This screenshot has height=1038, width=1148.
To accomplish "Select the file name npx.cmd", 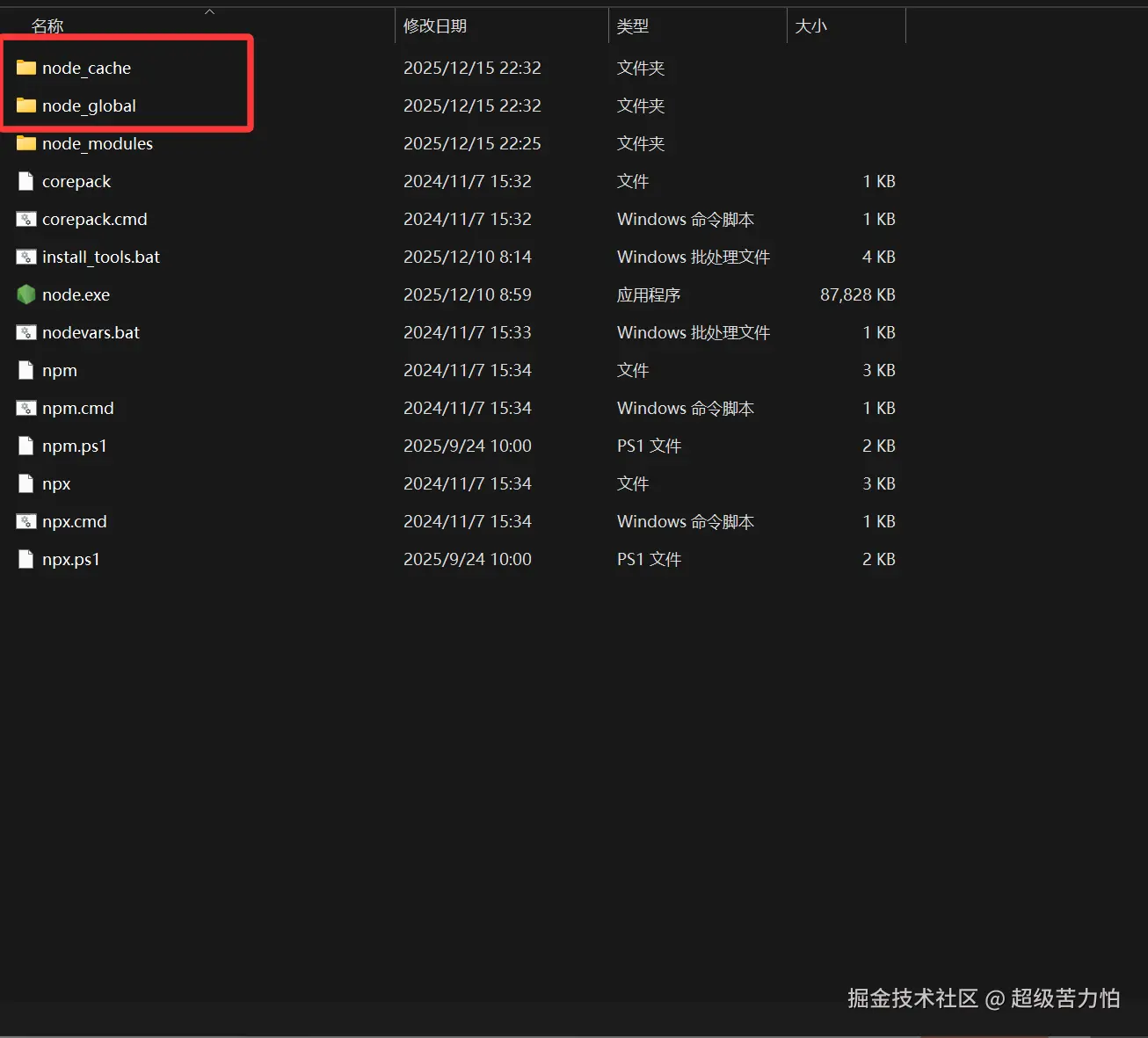I will [75, 521].
